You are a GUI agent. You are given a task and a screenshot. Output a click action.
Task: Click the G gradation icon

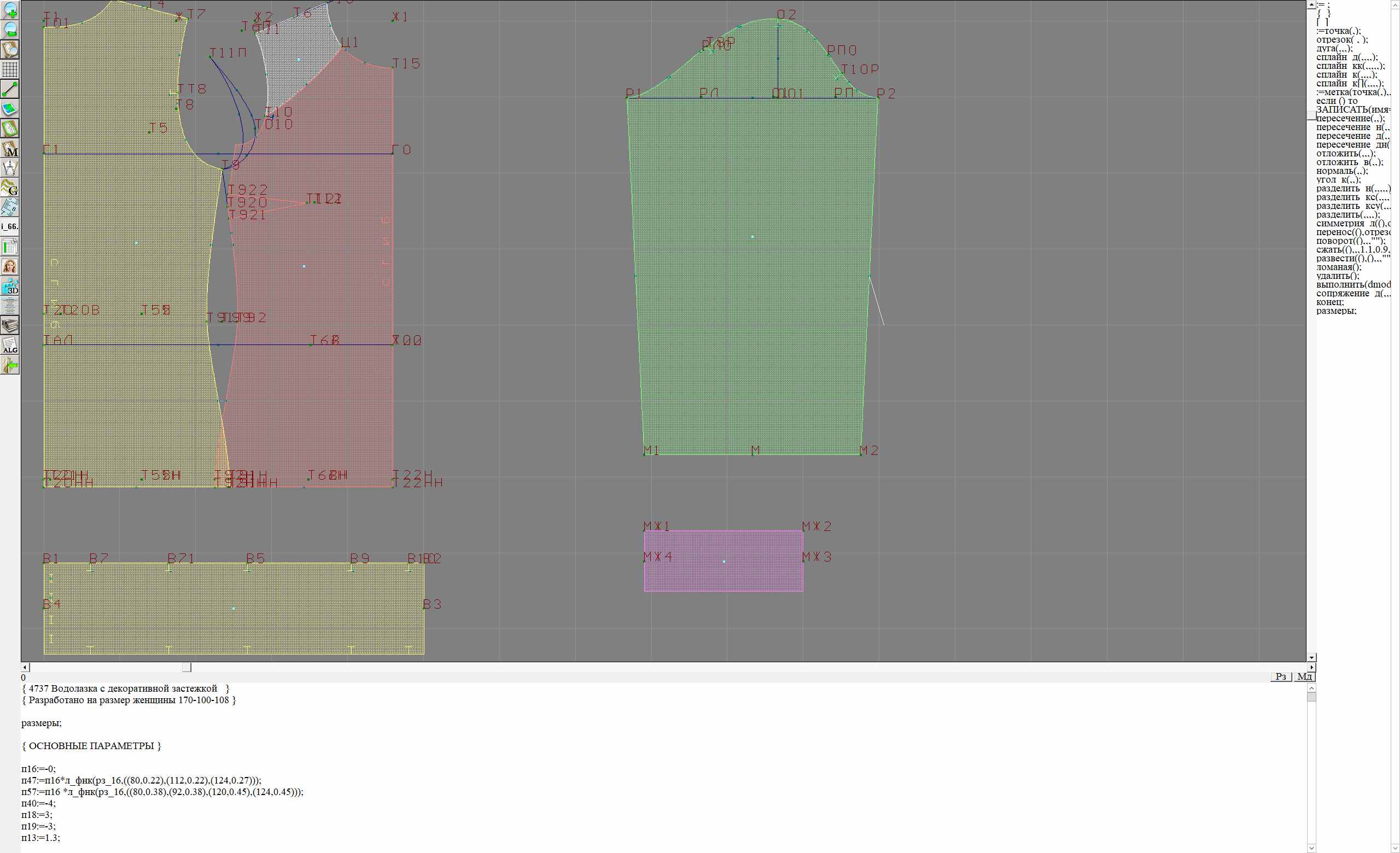coord(10,188)
